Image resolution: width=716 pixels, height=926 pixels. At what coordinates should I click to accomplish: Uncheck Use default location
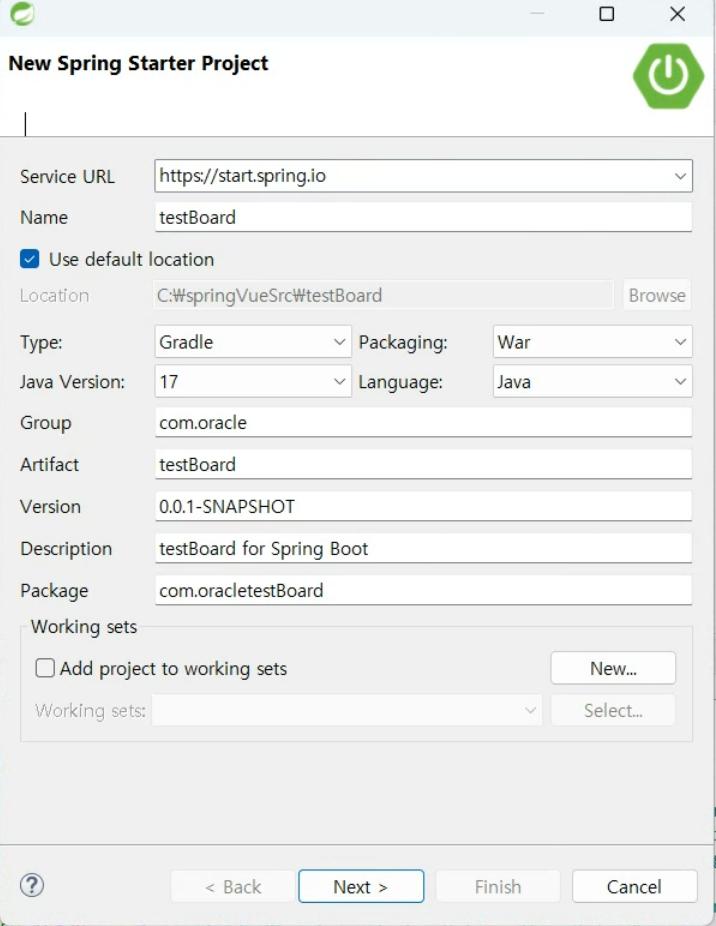tap(29, 259)
